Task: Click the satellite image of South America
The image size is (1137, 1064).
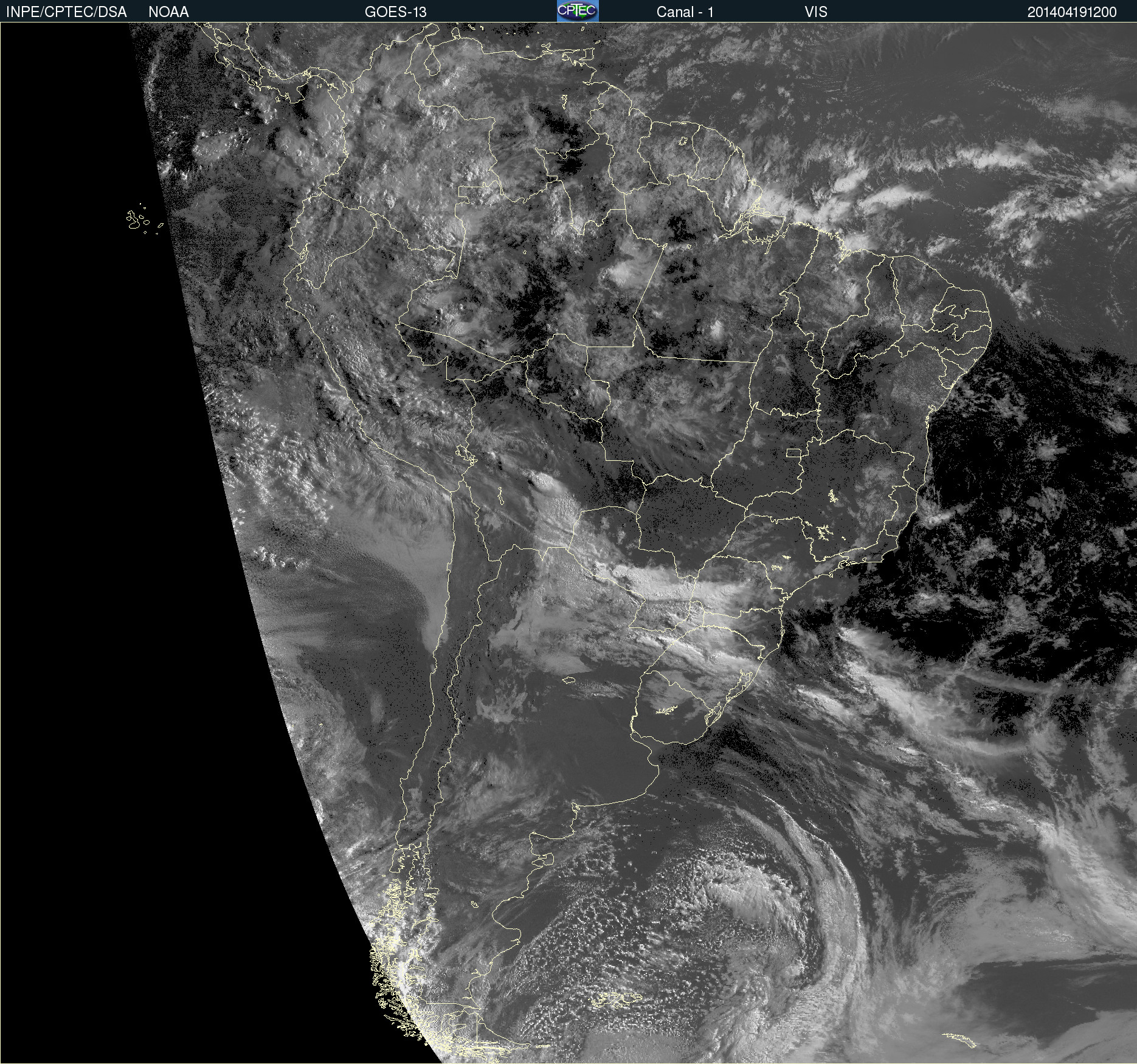Action: (x=568, y=543)
